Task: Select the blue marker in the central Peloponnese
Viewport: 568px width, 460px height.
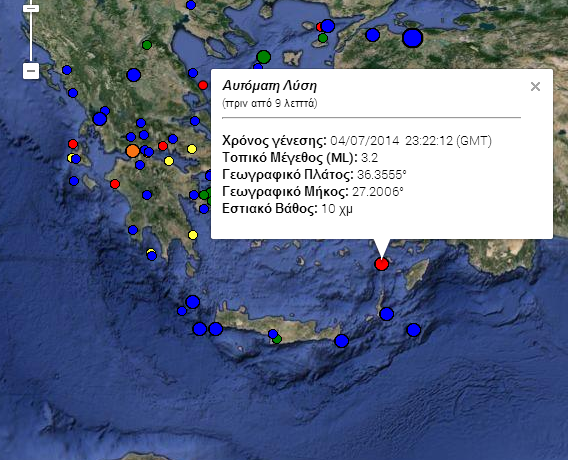Action: pyautogui.click(x=147, y=195)
